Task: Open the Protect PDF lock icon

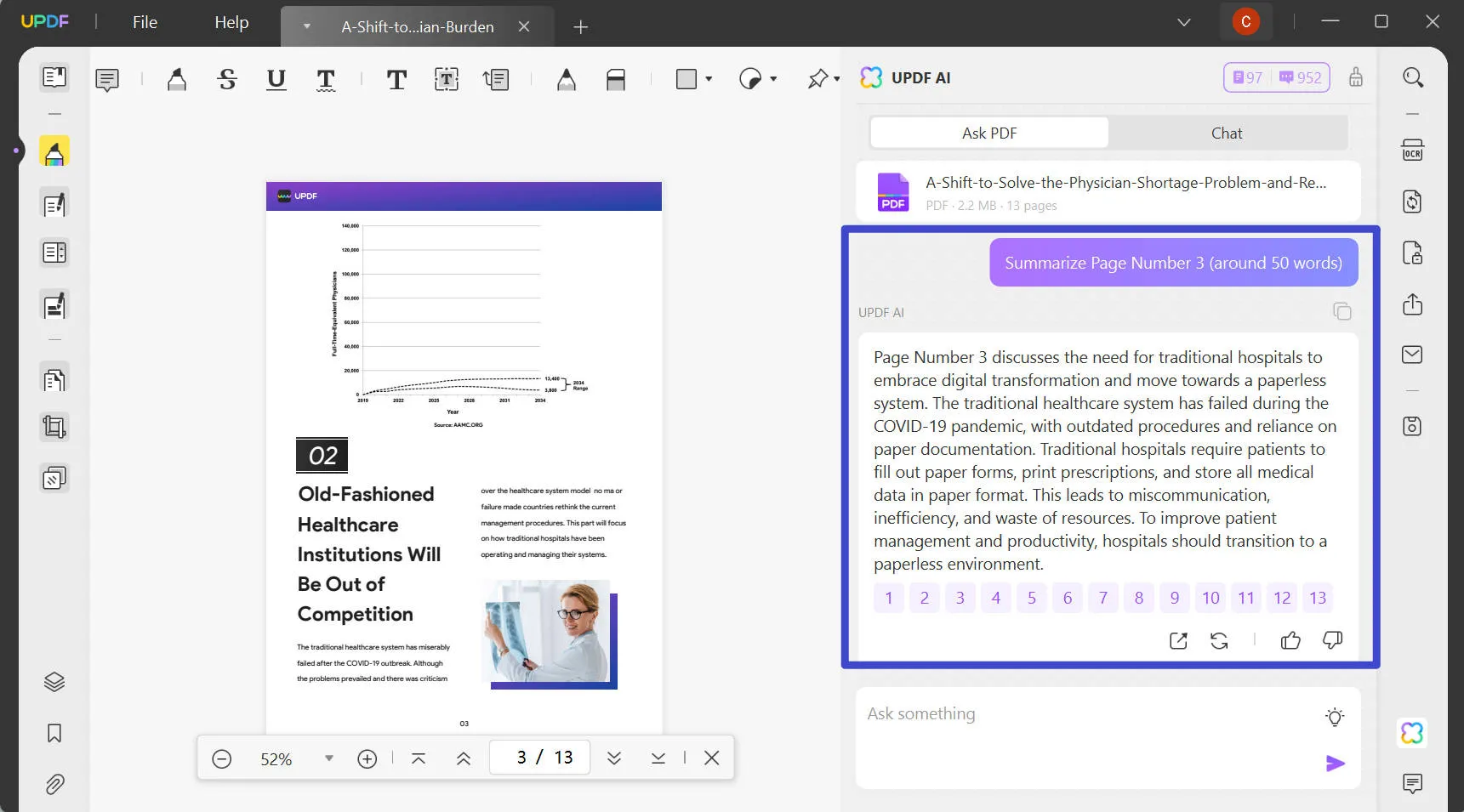Action: point(1413,253)
